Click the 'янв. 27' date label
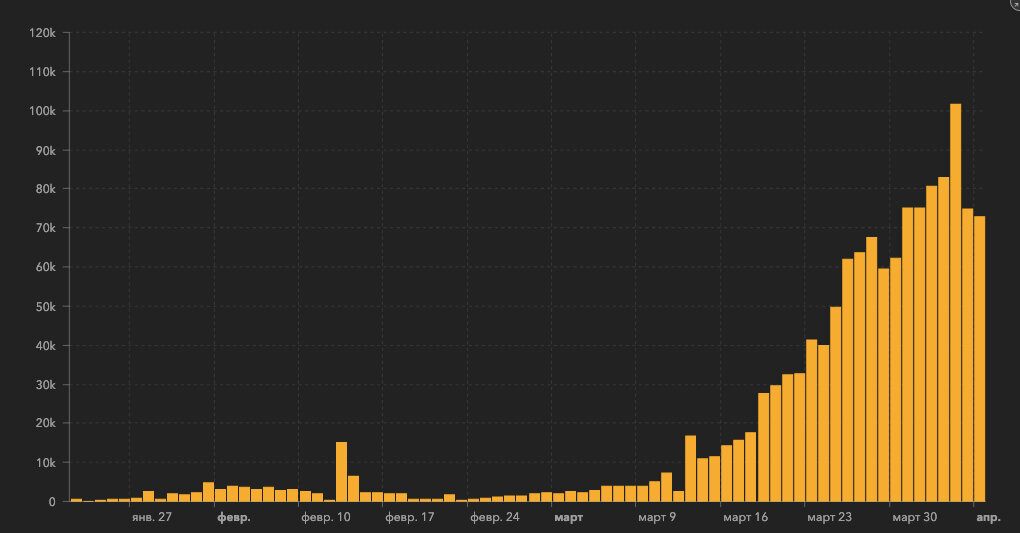This screenshot has width=1020, height=533. 152,517
